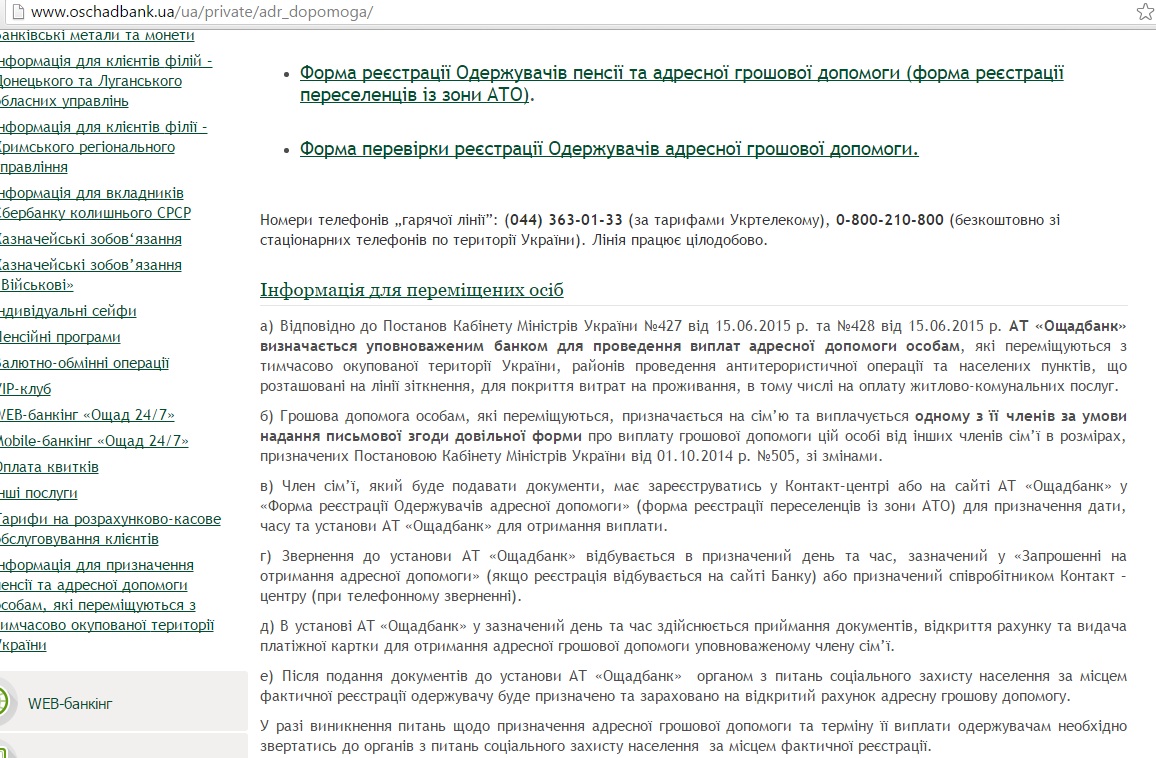Open info for Donetsk and Luhansk branch clients

106,80
